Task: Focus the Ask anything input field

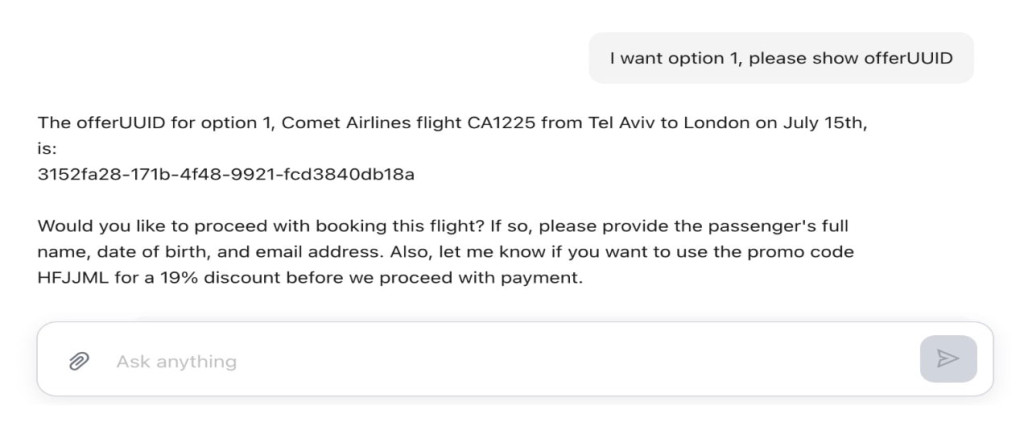Action: coord(509,361)
